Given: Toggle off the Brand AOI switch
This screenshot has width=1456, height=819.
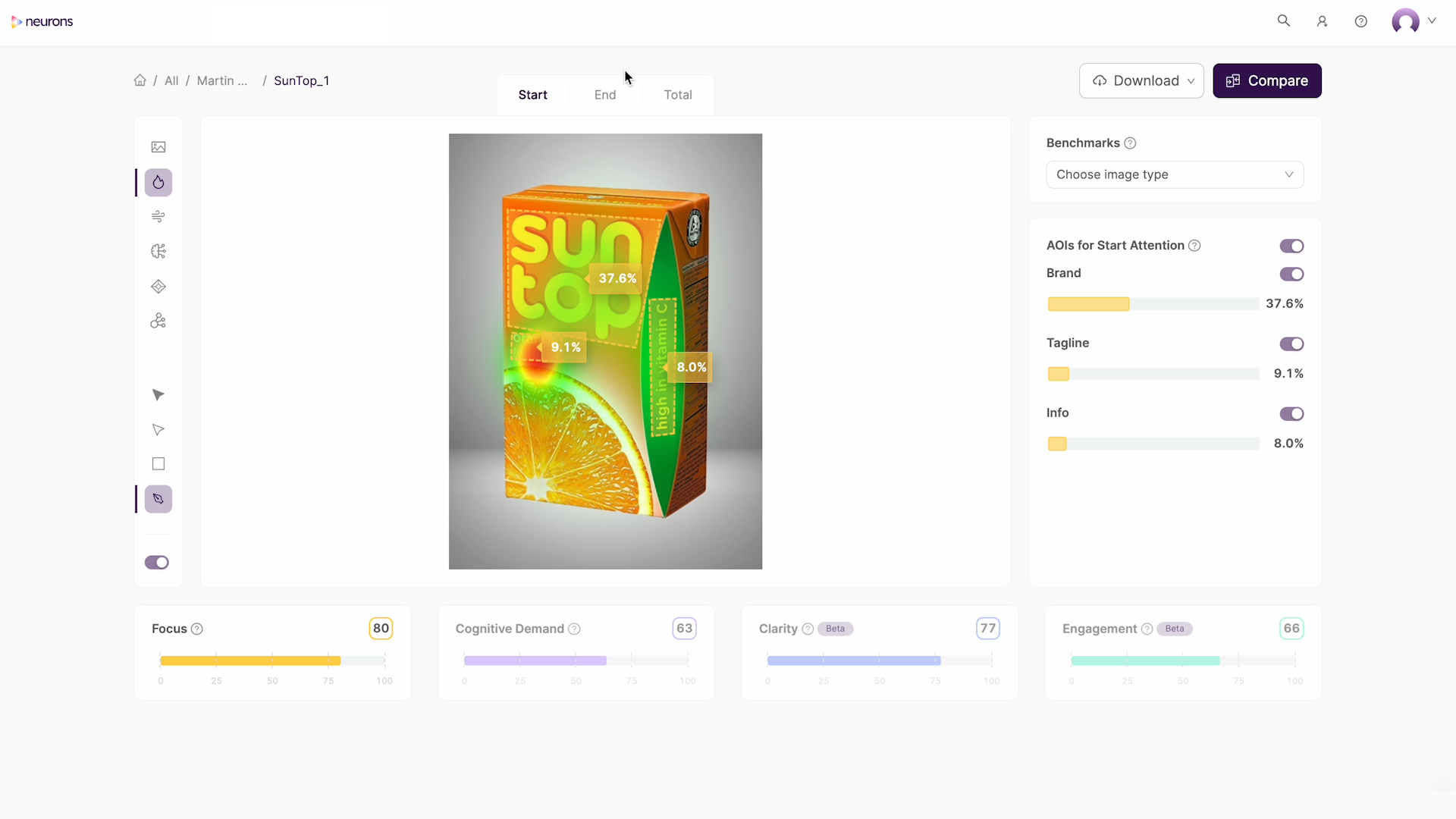Looking at the screenshot, I should coord(1291,274).
